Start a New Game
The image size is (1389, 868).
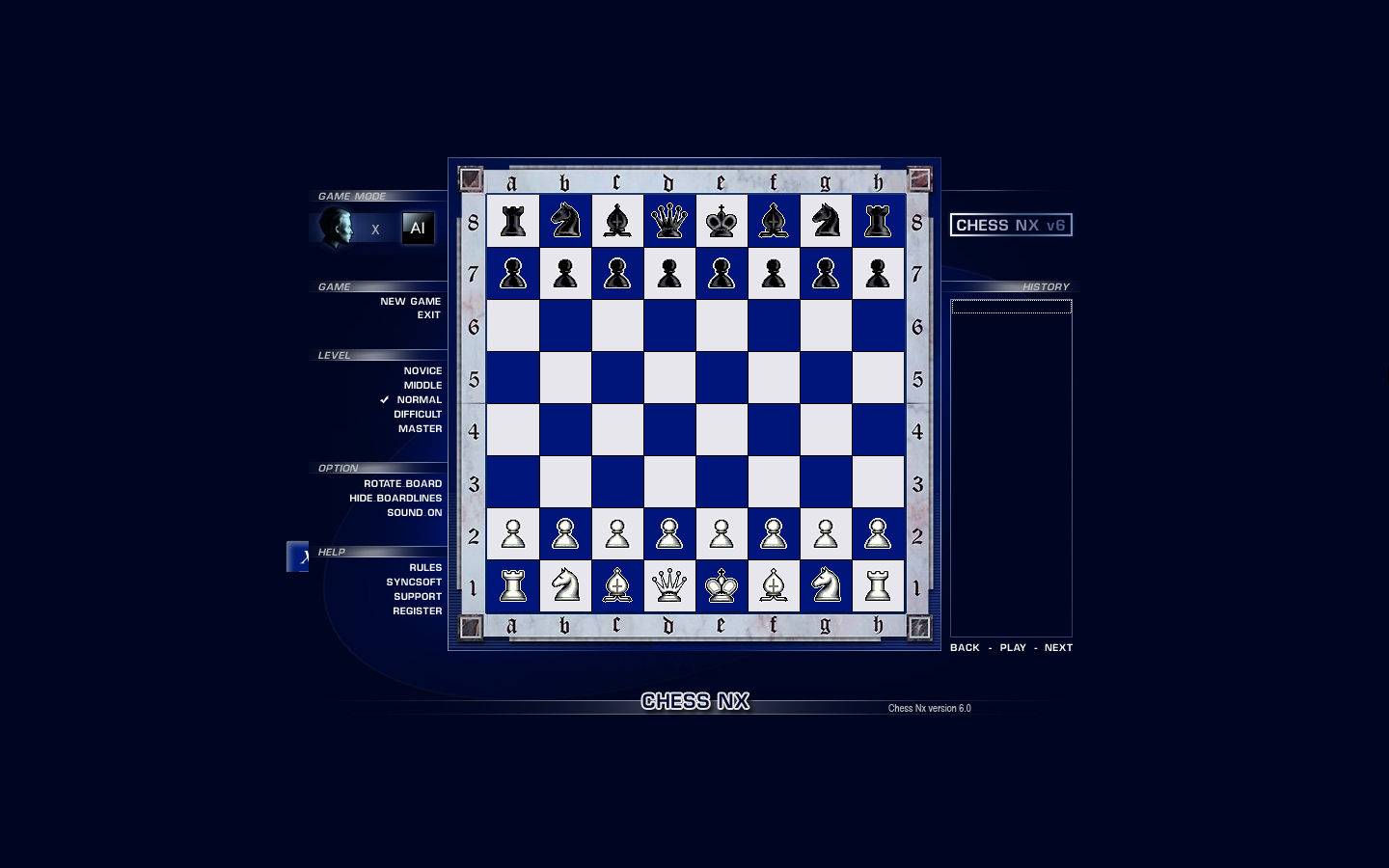(411, 301)
